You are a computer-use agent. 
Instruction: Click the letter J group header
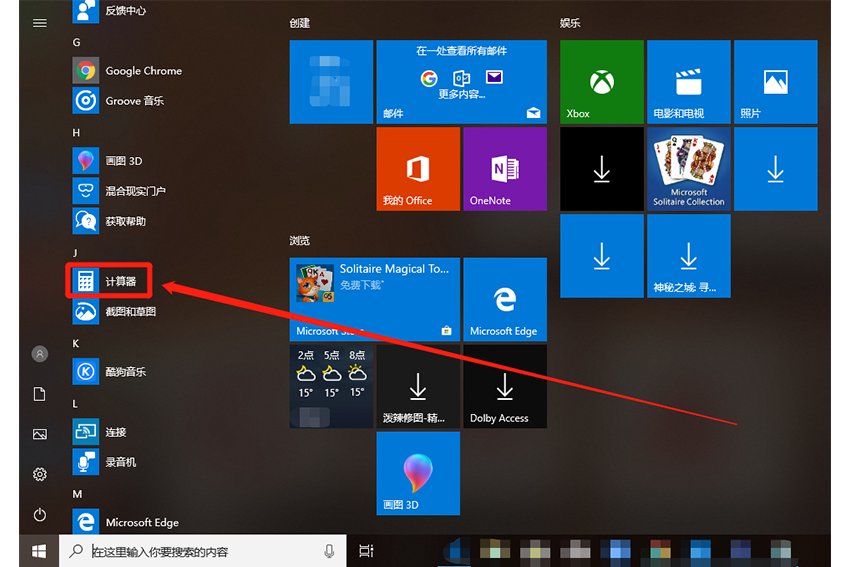pos(77,253)
